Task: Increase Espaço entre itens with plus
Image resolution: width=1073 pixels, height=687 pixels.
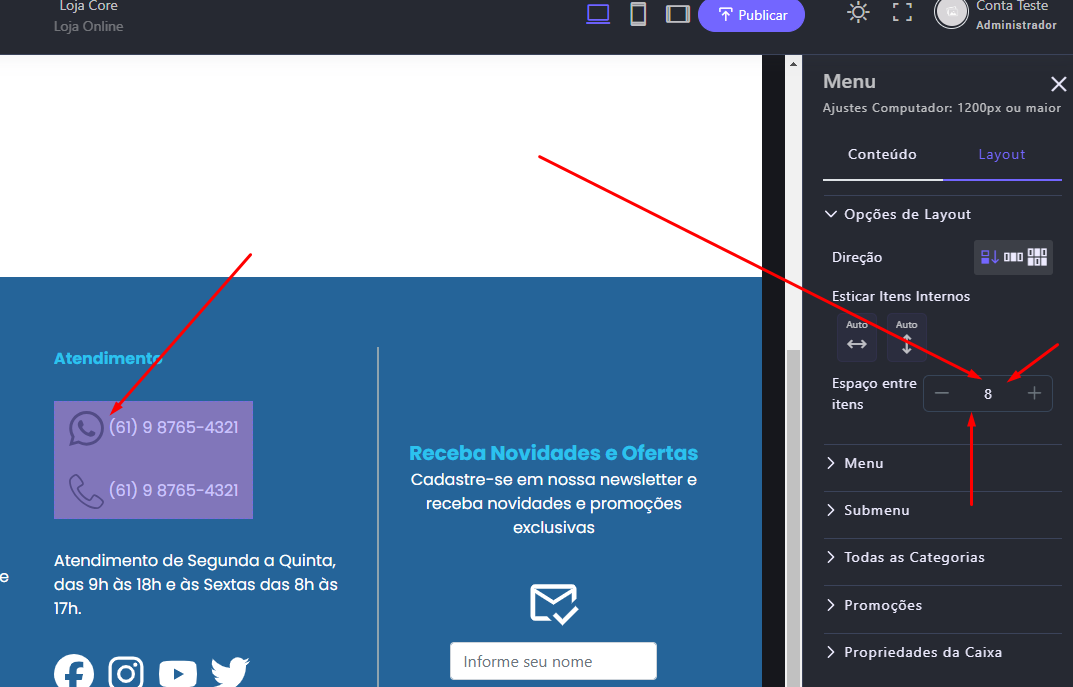Action: tap(1034, 394)
